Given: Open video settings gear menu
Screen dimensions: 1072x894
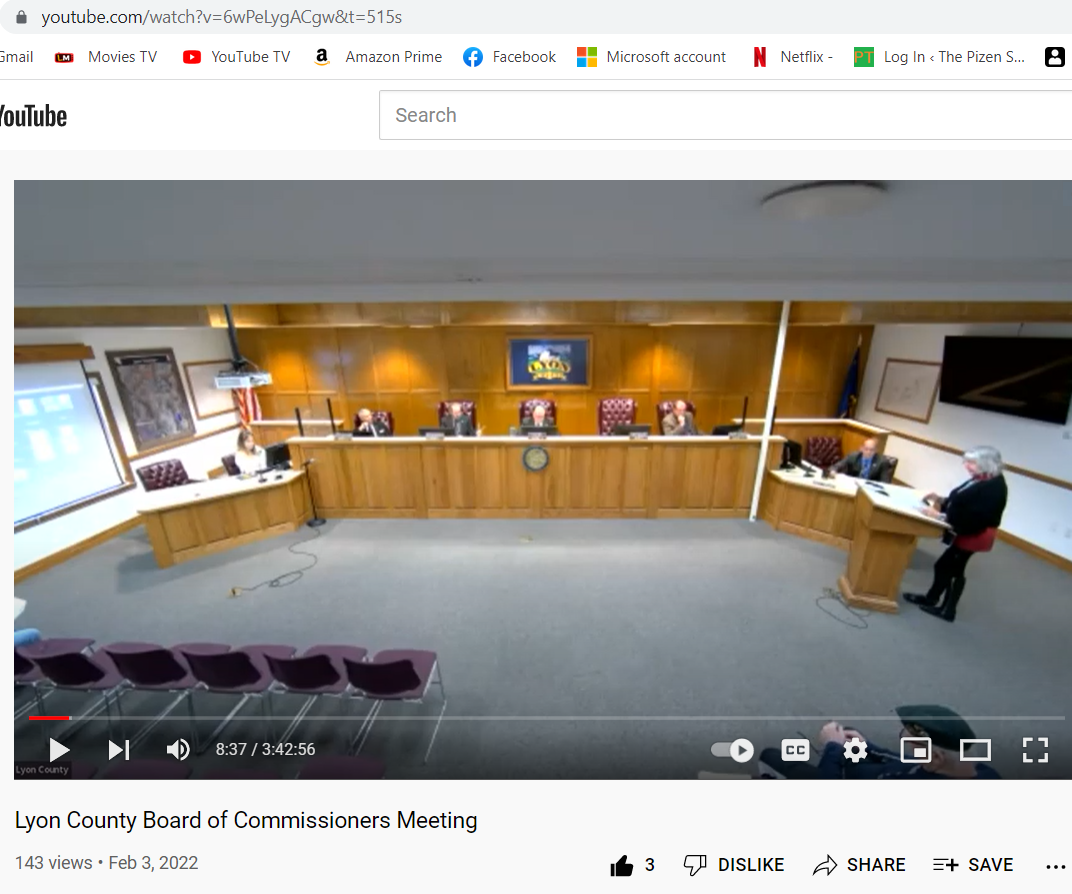Looking at the screenshot, I should 855,750.
